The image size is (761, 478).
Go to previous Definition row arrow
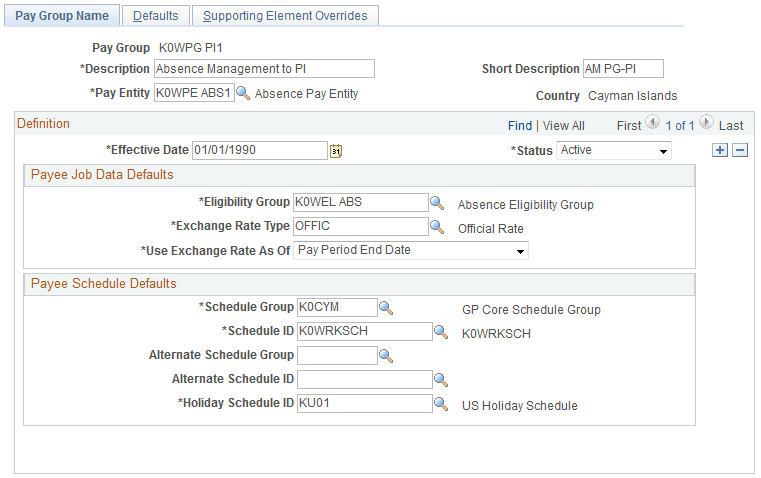[x=652, y=122]
